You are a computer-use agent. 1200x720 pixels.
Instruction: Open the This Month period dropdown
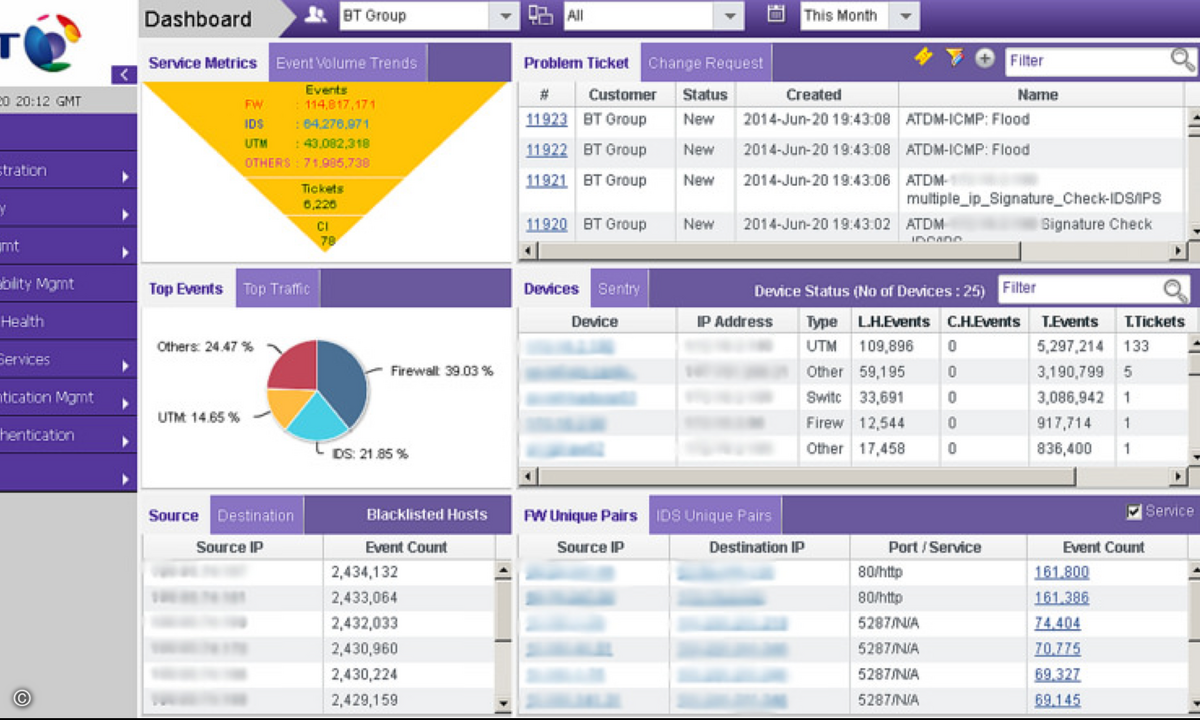905,16
